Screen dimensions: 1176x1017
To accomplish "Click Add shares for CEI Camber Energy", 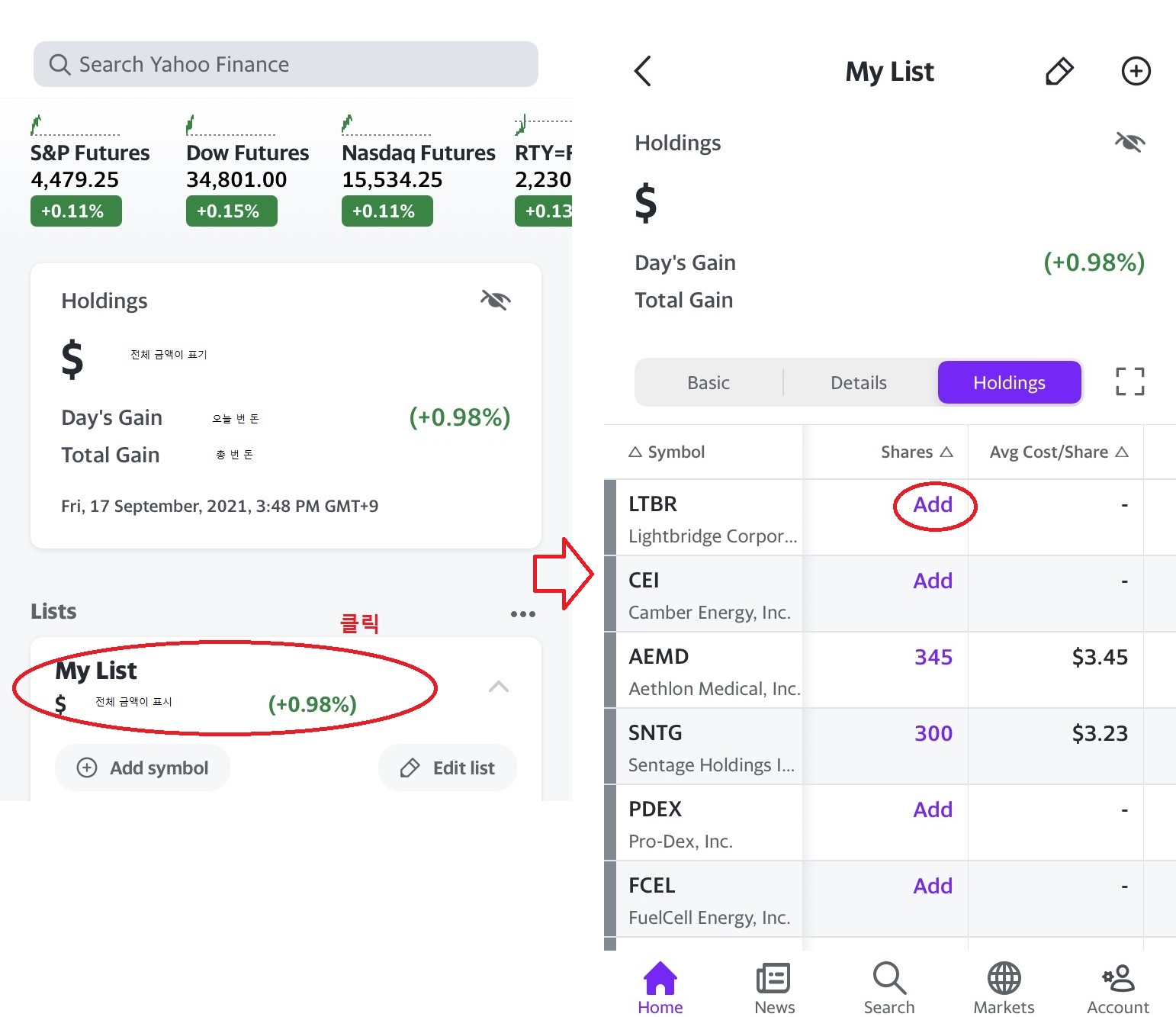I will 933,581.
